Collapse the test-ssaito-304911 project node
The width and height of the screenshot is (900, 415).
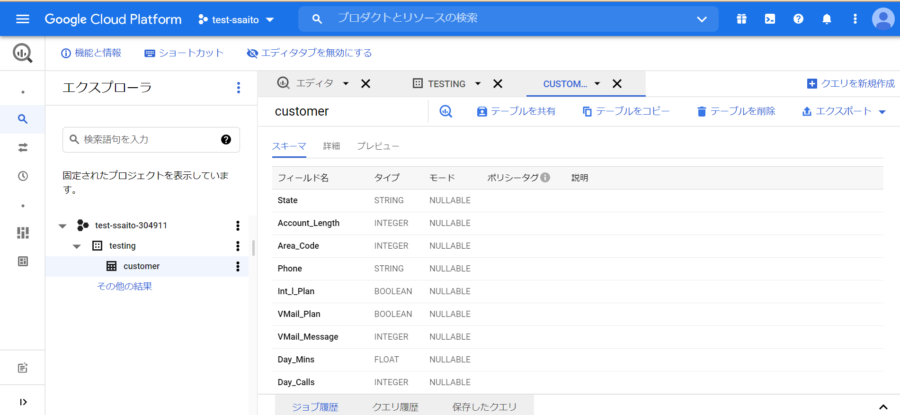tap(63, 226)
